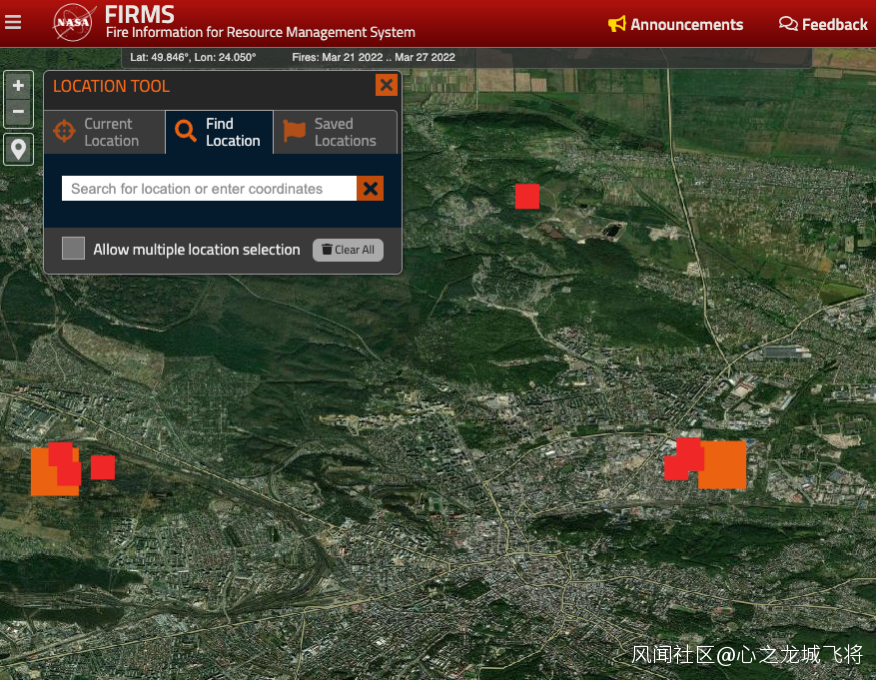Click the Fire Information for Resource Management System subtitle
This screenshot has height=680, width=876.
[x=260, y=33]
